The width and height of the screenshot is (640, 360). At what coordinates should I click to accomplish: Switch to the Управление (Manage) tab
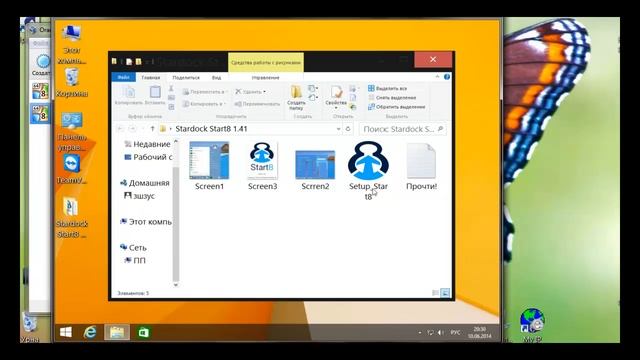(x=265, y=77)
